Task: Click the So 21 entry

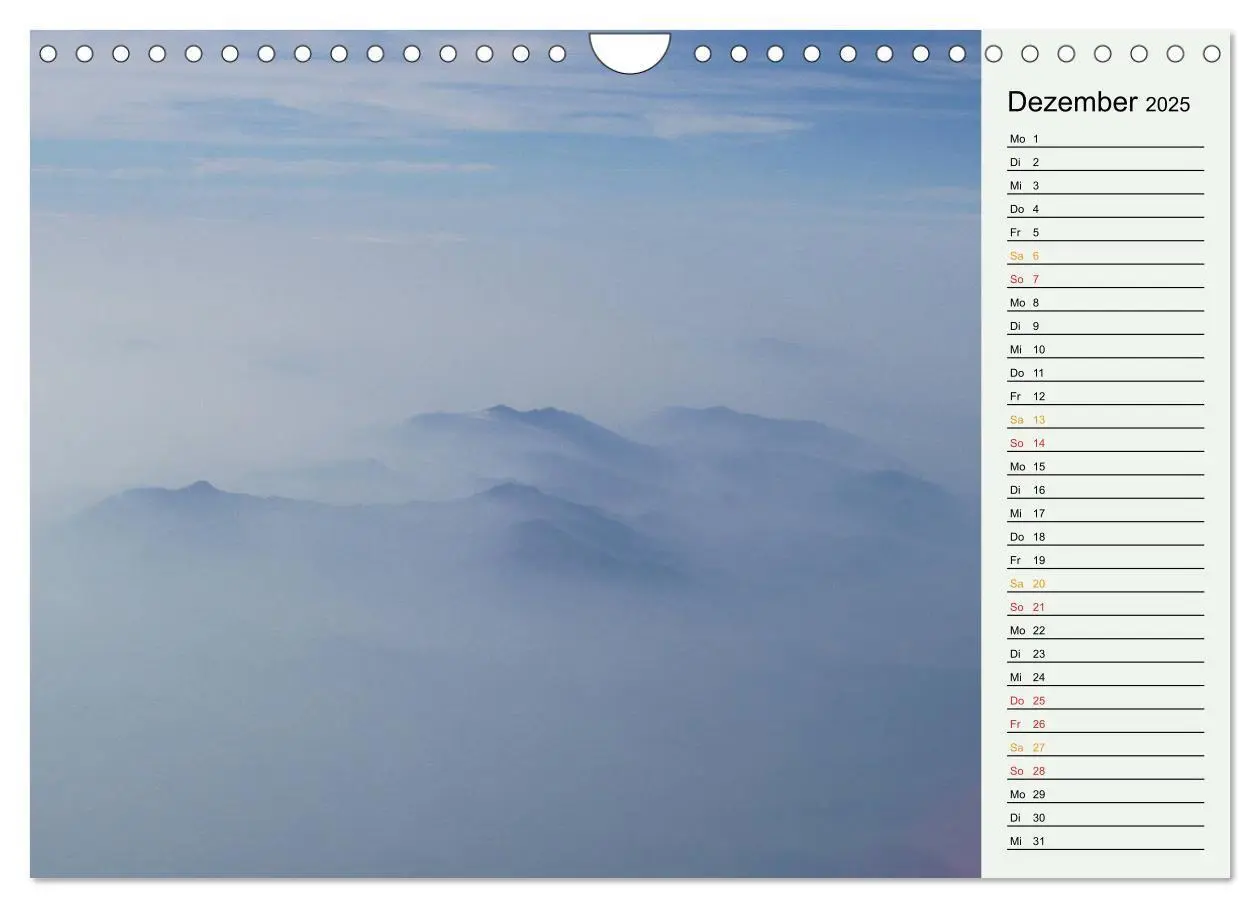Action: coord(1105,607)
